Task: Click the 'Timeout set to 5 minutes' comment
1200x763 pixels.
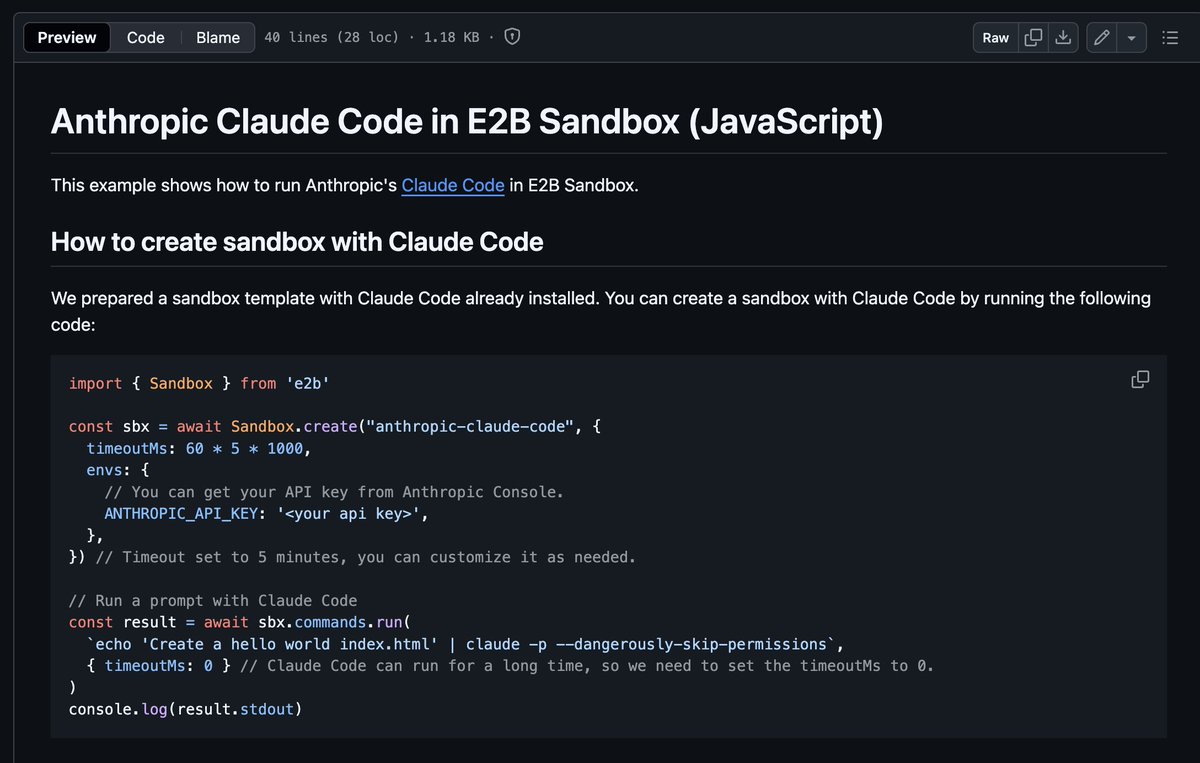Action: 366,557
